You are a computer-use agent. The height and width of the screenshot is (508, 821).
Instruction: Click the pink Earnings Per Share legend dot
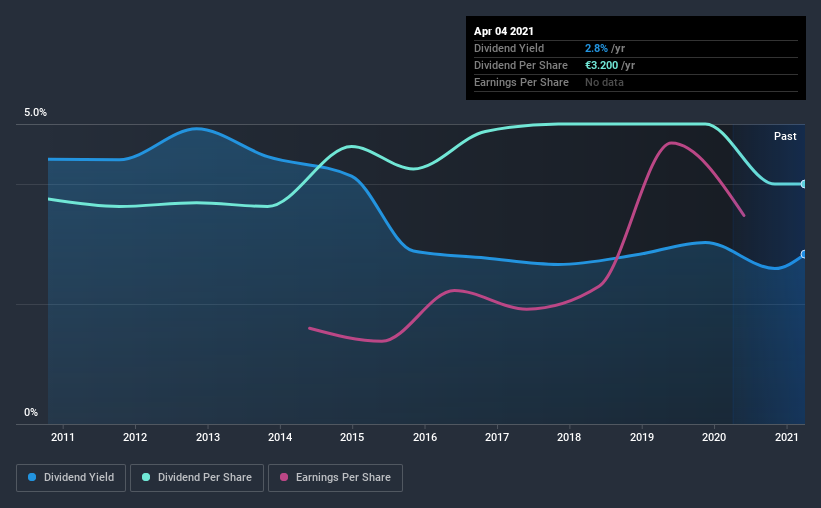pyautogui.click(x=284, y=477)
